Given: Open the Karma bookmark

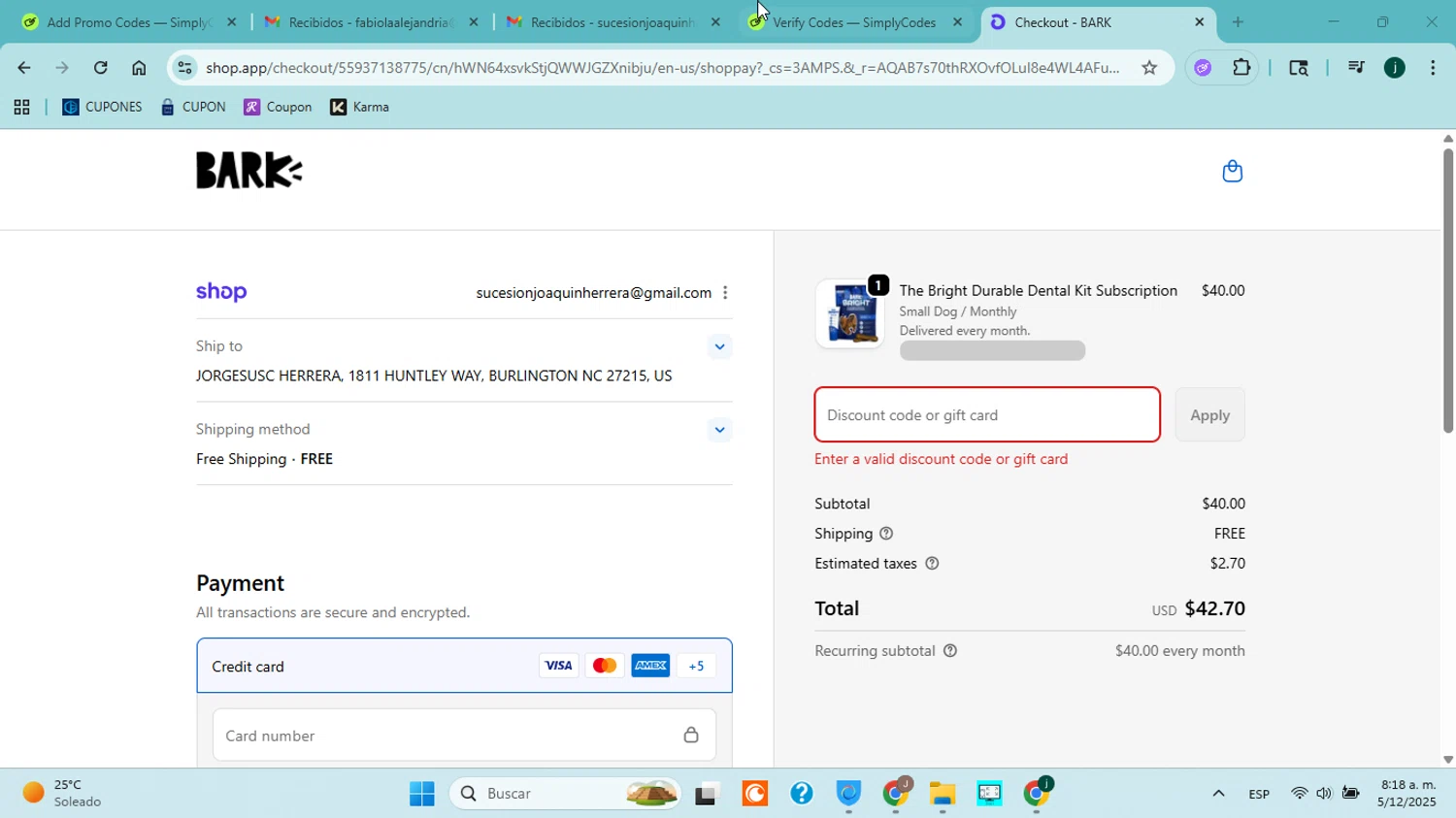Looking at the screenshot, I should (x=359, y=107).
